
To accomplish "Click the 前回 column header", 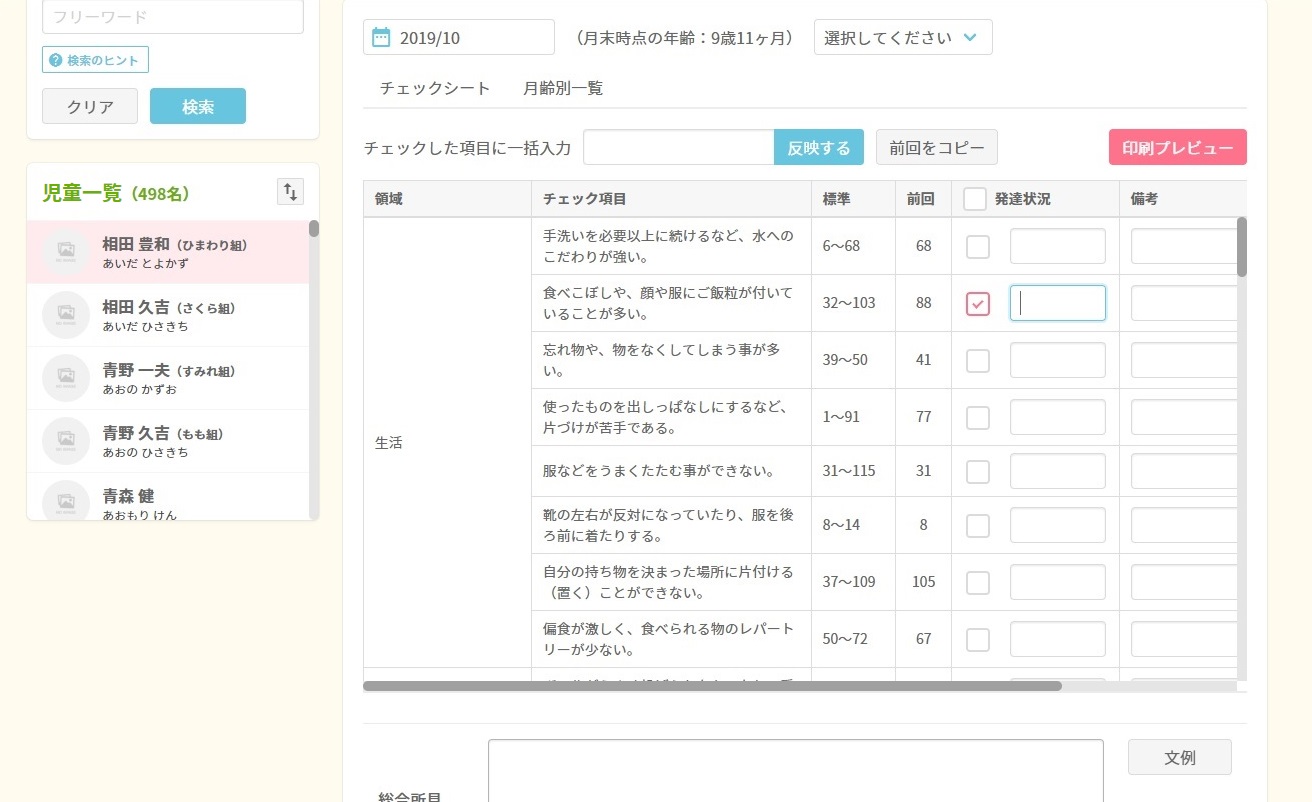I will [x=923, y=199].
